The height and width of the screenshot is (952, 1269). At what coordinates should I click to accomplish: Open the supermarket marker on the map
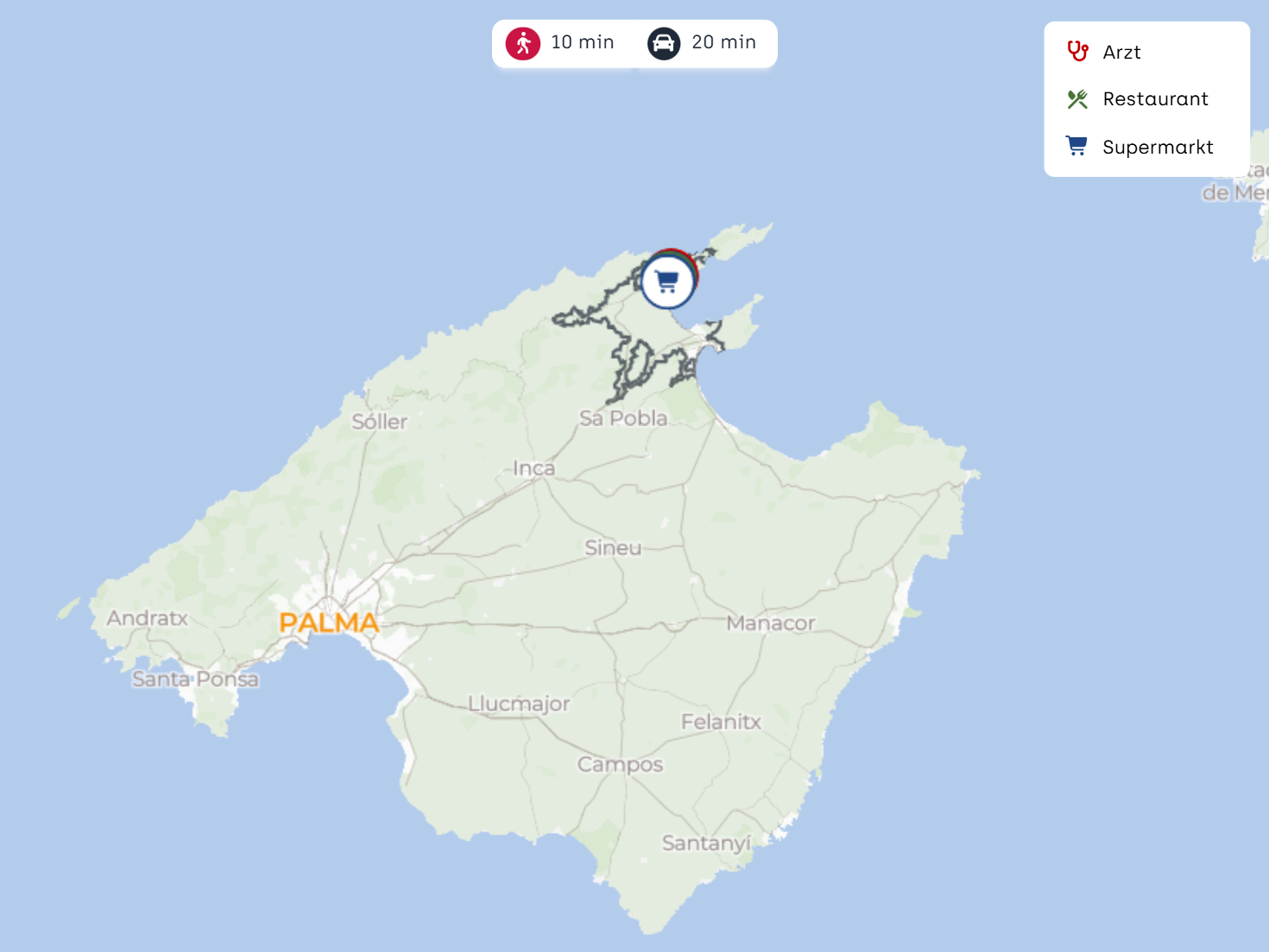[x=667, y=281]
